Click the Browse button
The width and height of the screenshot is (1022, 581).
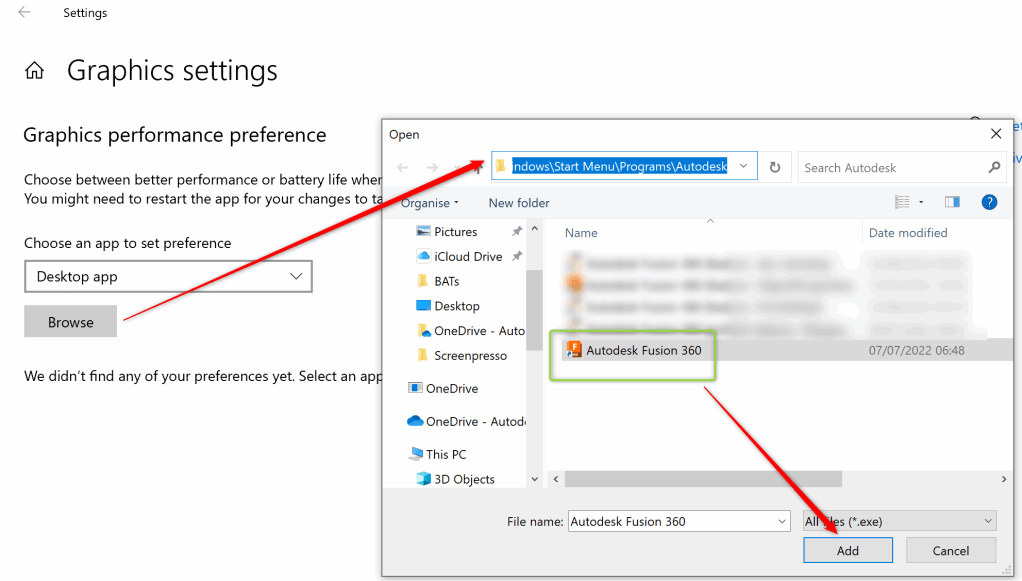click(70, 322)
